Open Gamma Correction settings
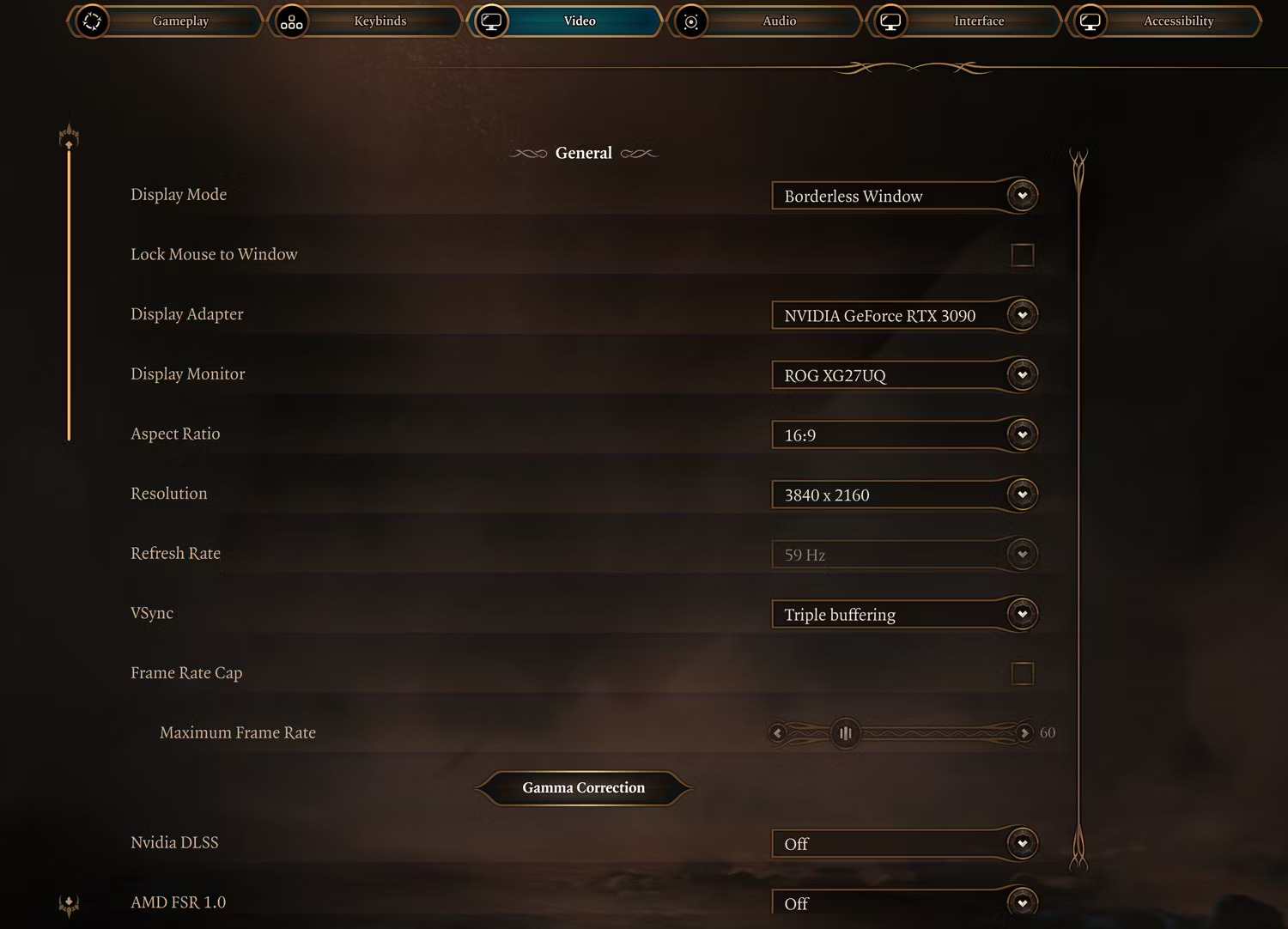Viewport: 1288px width, 929px height. coord(584,788)
